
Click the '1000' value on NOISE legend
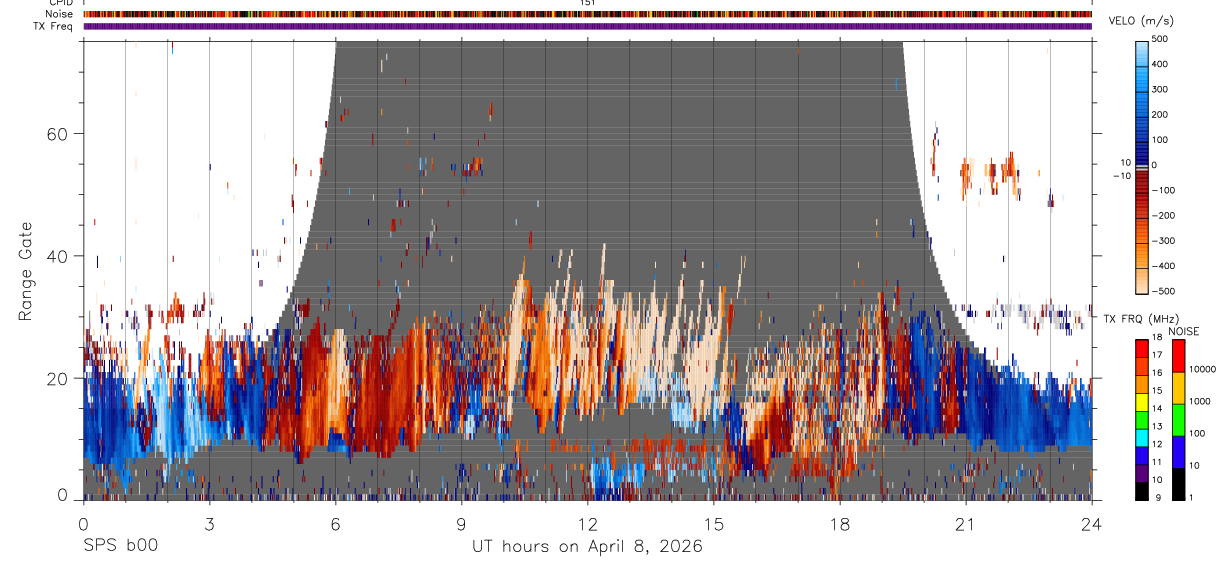point(1200,401)
